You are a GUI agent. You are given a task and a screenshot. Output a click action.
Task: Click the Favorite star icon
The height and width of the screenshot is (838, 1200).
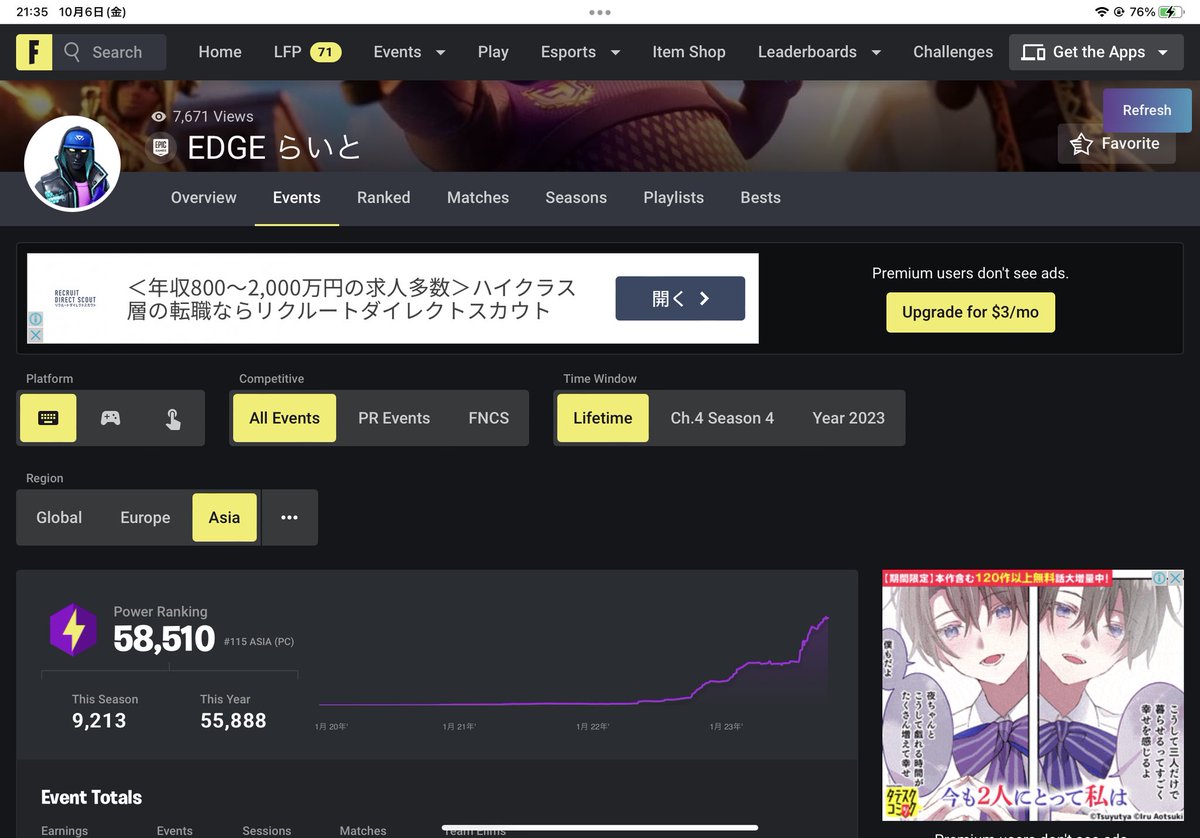1081,144
